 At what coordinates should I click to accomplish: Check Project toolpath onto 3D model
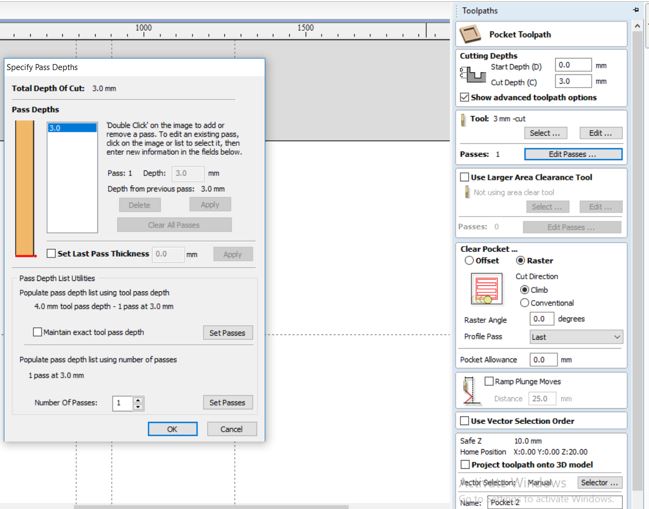pos(465,464)
